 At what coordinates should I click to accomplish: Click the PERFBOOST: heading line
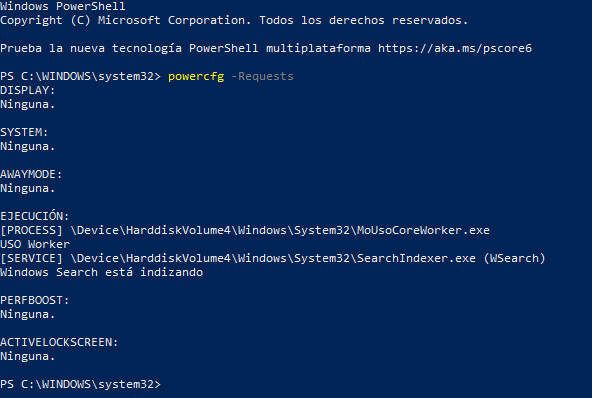point(35,300)
